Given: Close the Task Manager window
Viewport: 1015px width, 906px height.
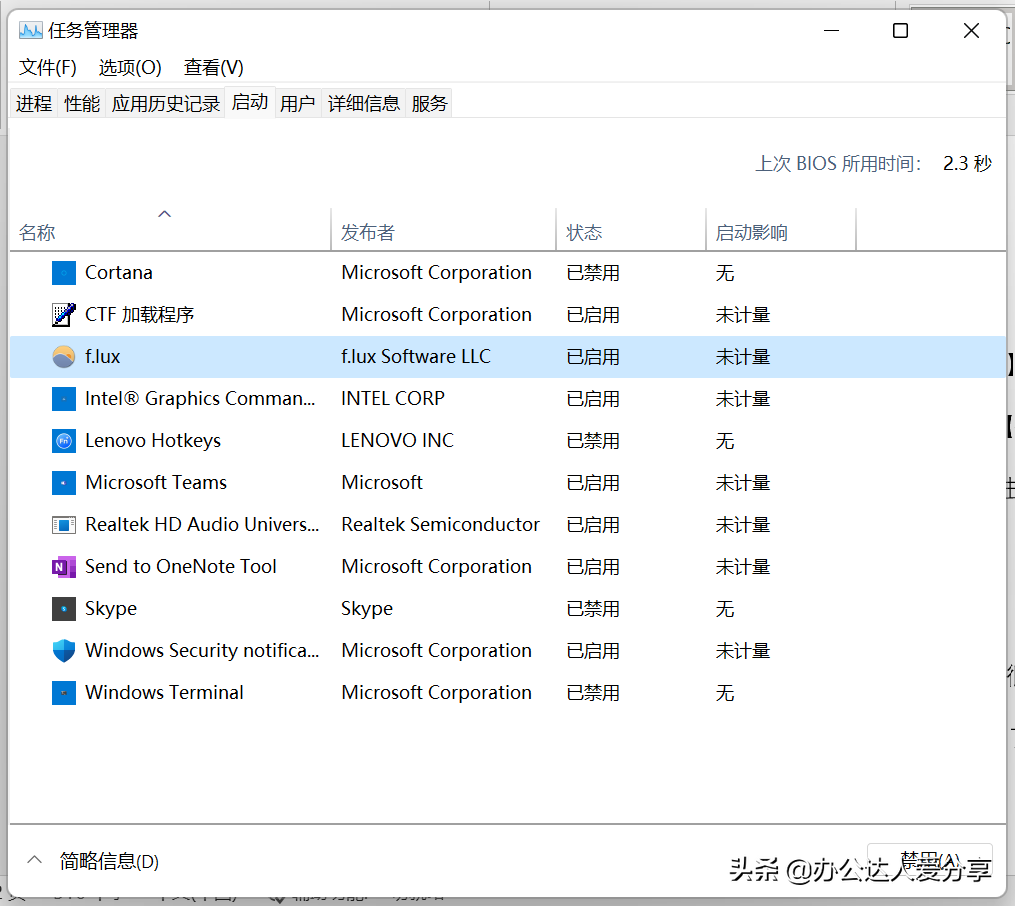Looking at the screenshot, I should coord(971,30).
